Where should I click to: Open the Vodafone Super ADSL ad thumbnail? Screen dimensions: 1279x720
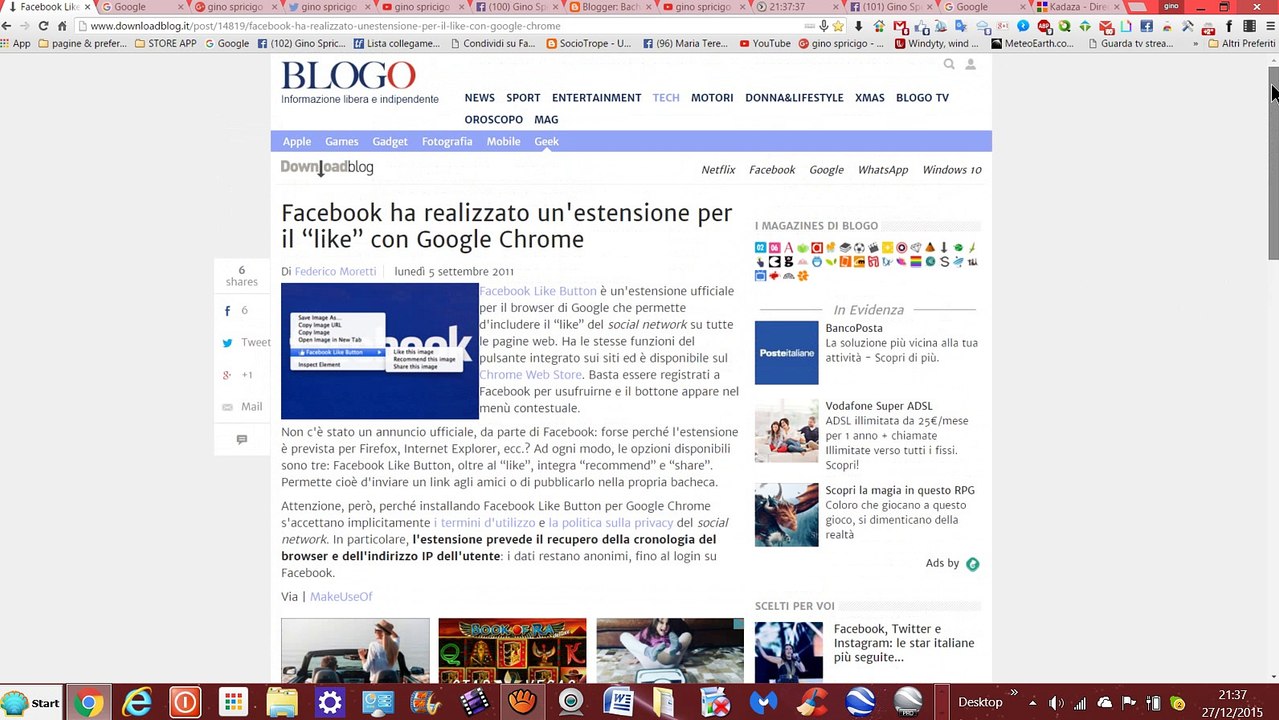pyautogui.click(x=786, y=431)
